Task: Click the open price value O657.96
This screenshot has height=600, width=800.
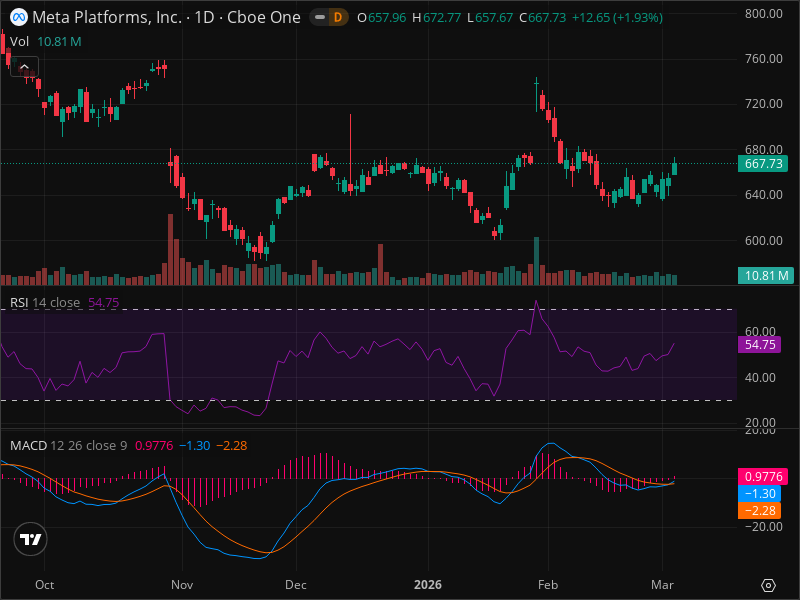Action: [x=382, y=18]
